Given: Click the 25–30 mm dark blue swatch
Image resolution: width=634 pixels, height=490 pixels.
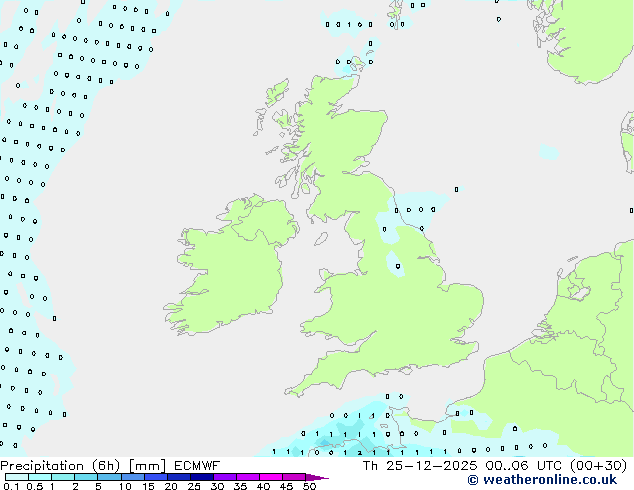Looking at the screenshot, I should 201,477.
